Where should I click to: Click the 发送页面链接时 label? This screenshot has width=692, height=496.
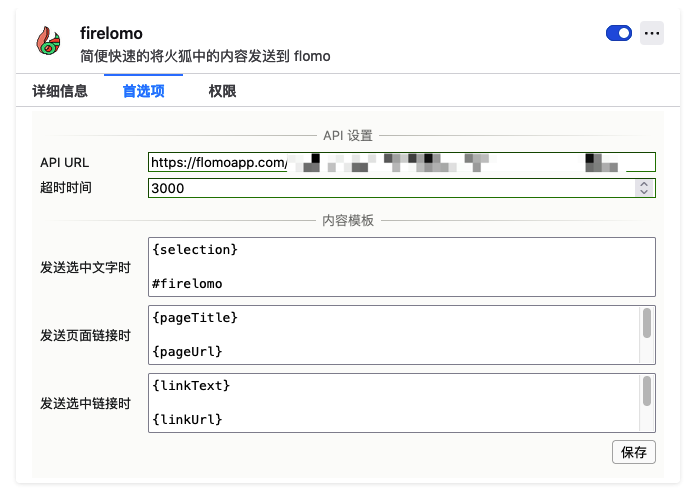pyautogui.click(x=86, y=335)
